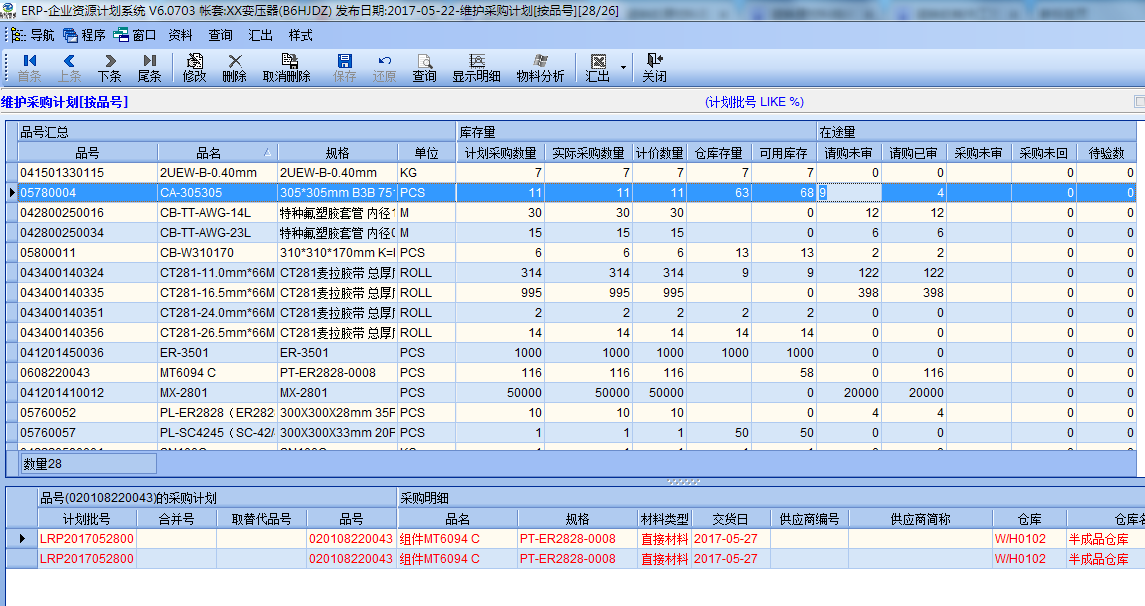Go to first record with 首条

[x=29, y=68]
